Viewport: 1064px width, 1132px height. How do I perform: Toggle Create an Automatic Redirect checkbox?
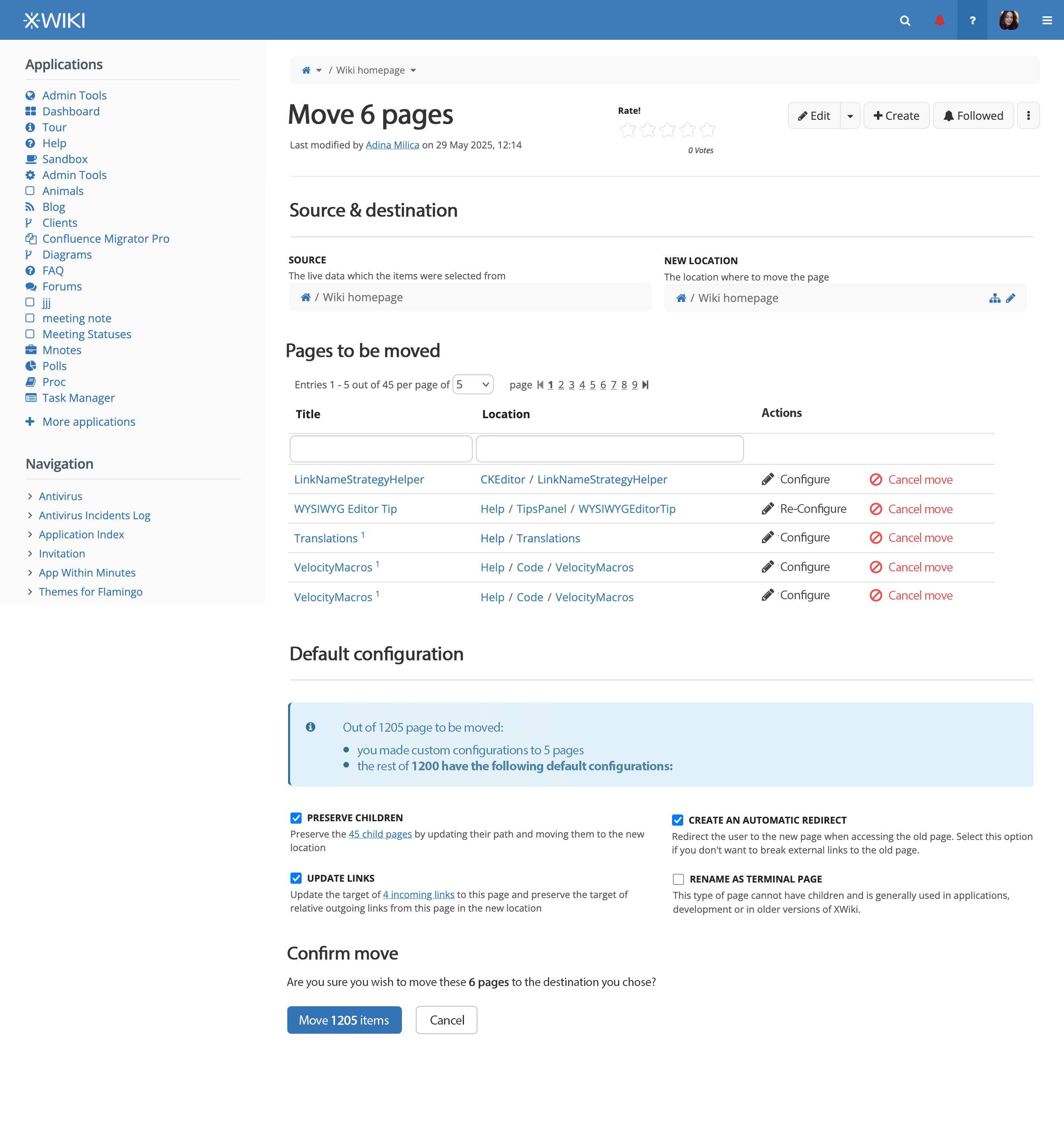tap(678, 820)
